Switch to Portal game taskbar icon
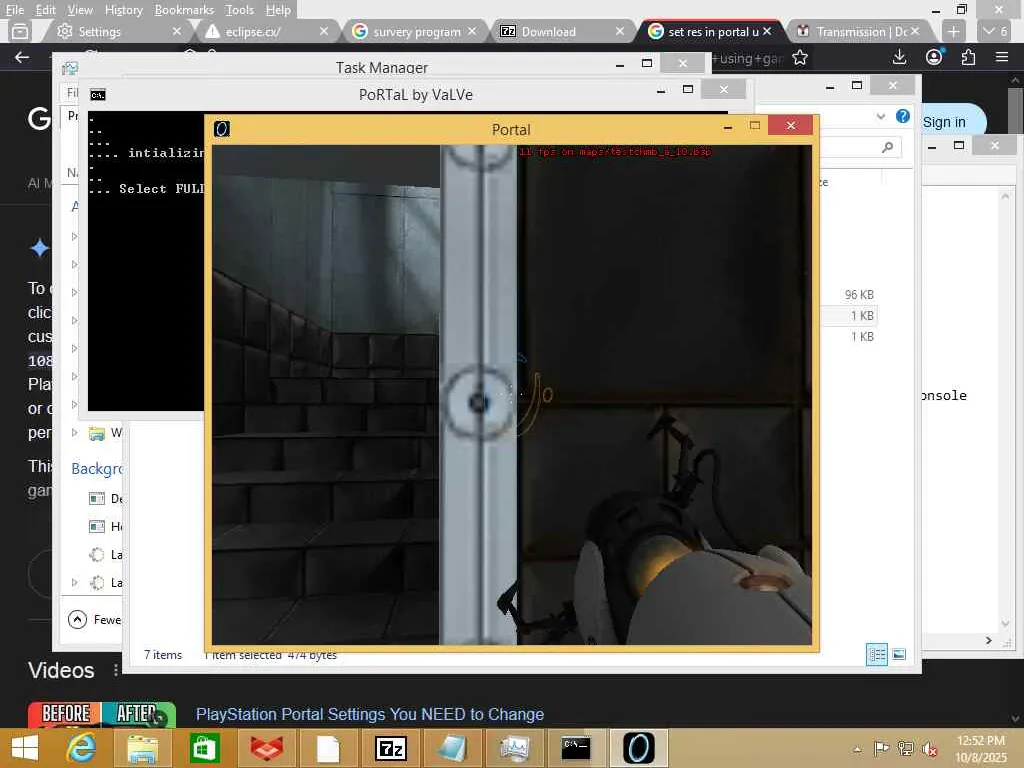Viewport: 1024px width, 768px height. pos(638,748)
